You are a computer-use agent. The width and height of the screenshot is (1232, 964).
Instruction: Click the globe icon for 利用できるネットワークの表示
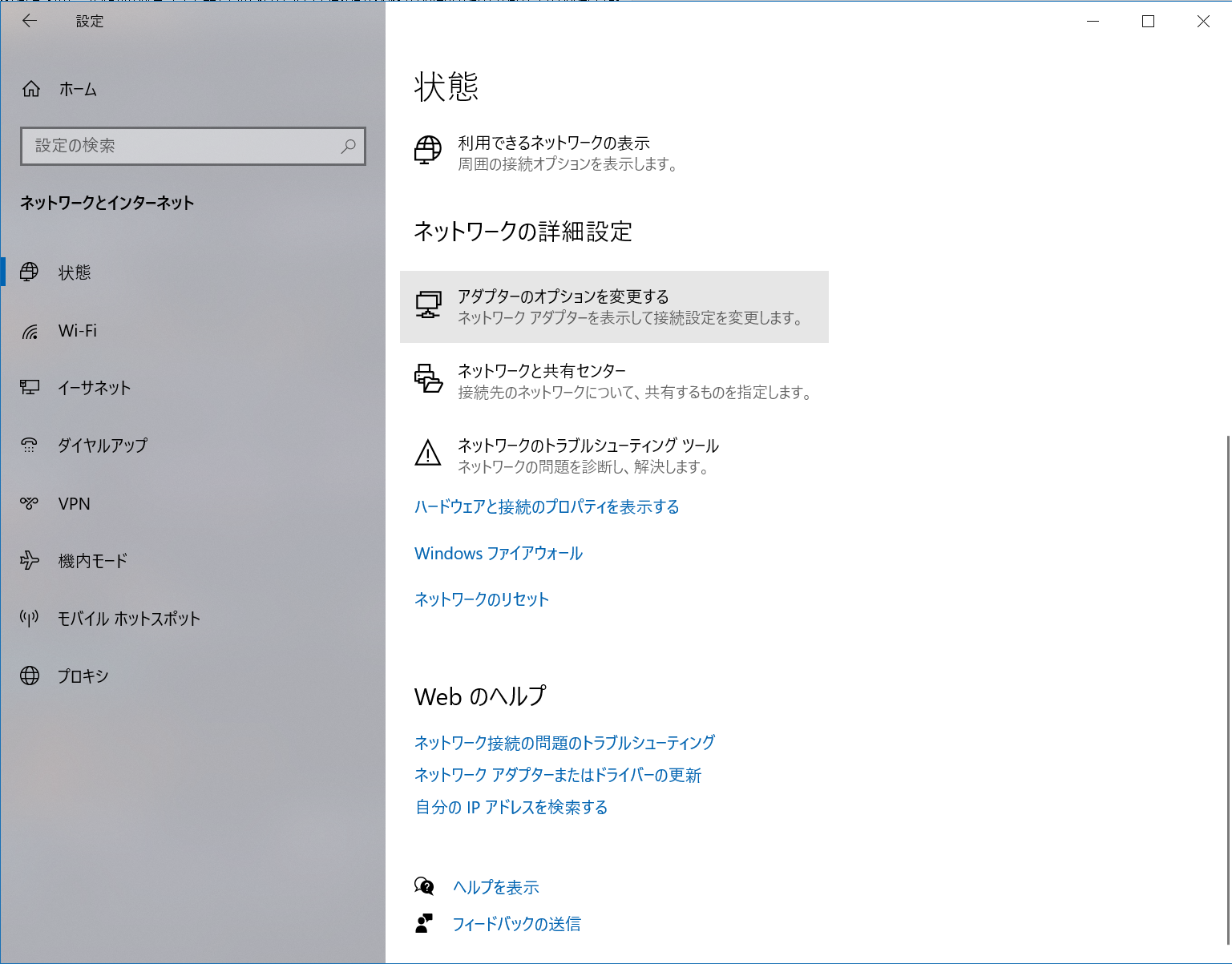pyautogui.click(x=428, y=150)
